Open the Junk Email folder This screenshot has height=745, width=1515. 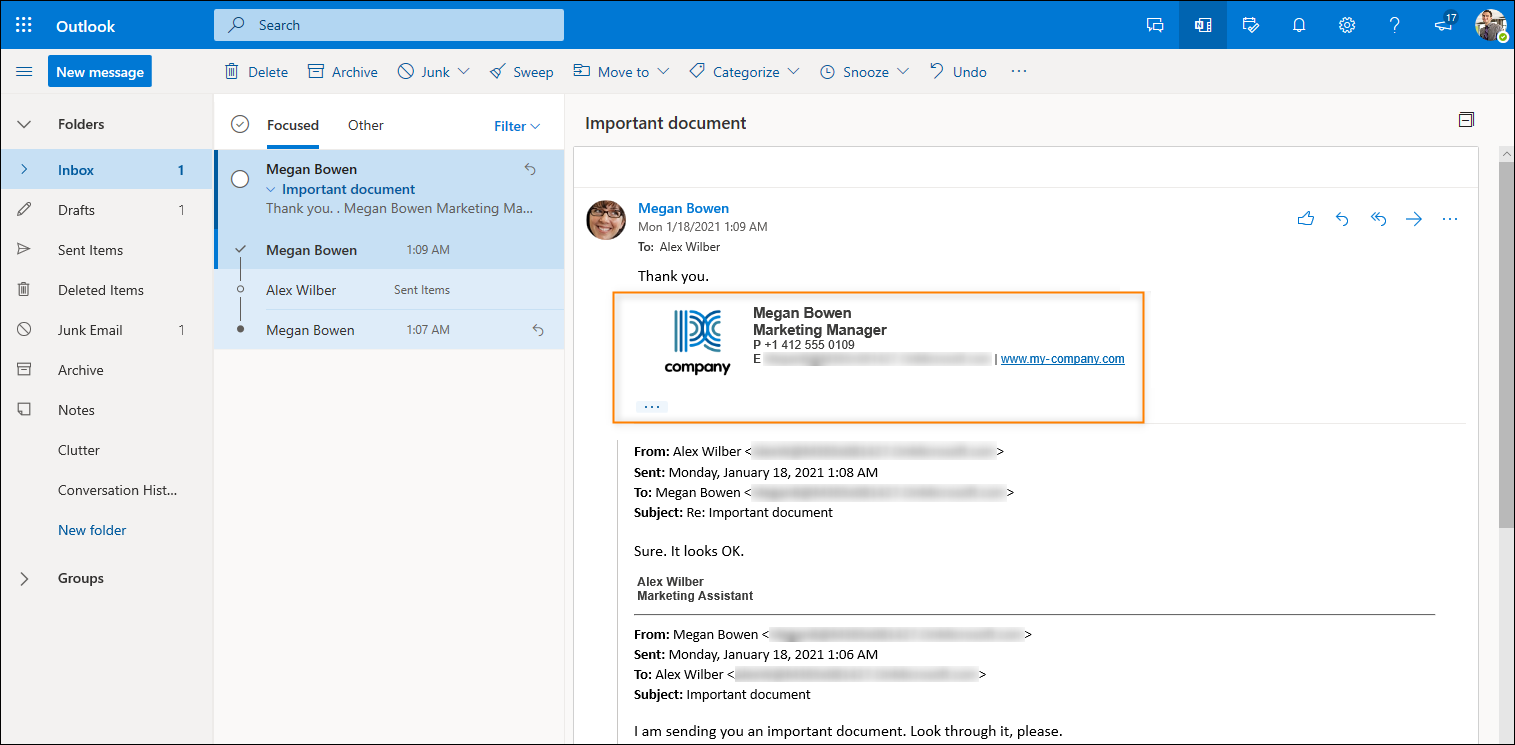106,330
